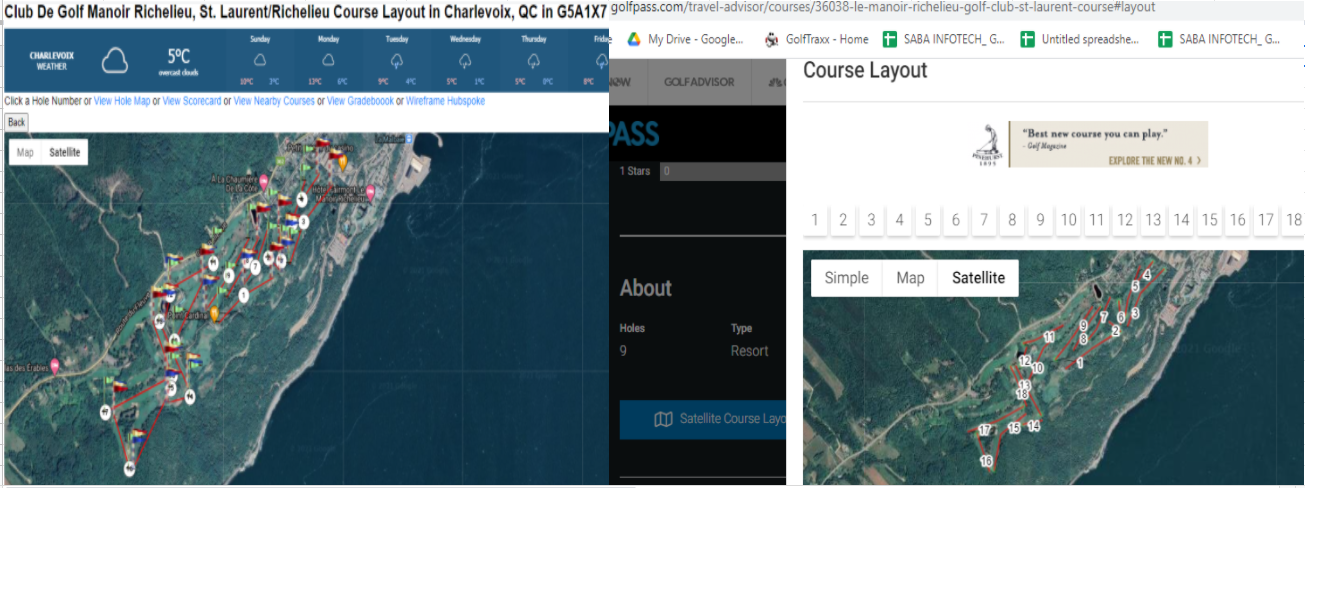Switch left map to Satellite view
This screenshot has width=1338, height=594.
tap(65, 152)
